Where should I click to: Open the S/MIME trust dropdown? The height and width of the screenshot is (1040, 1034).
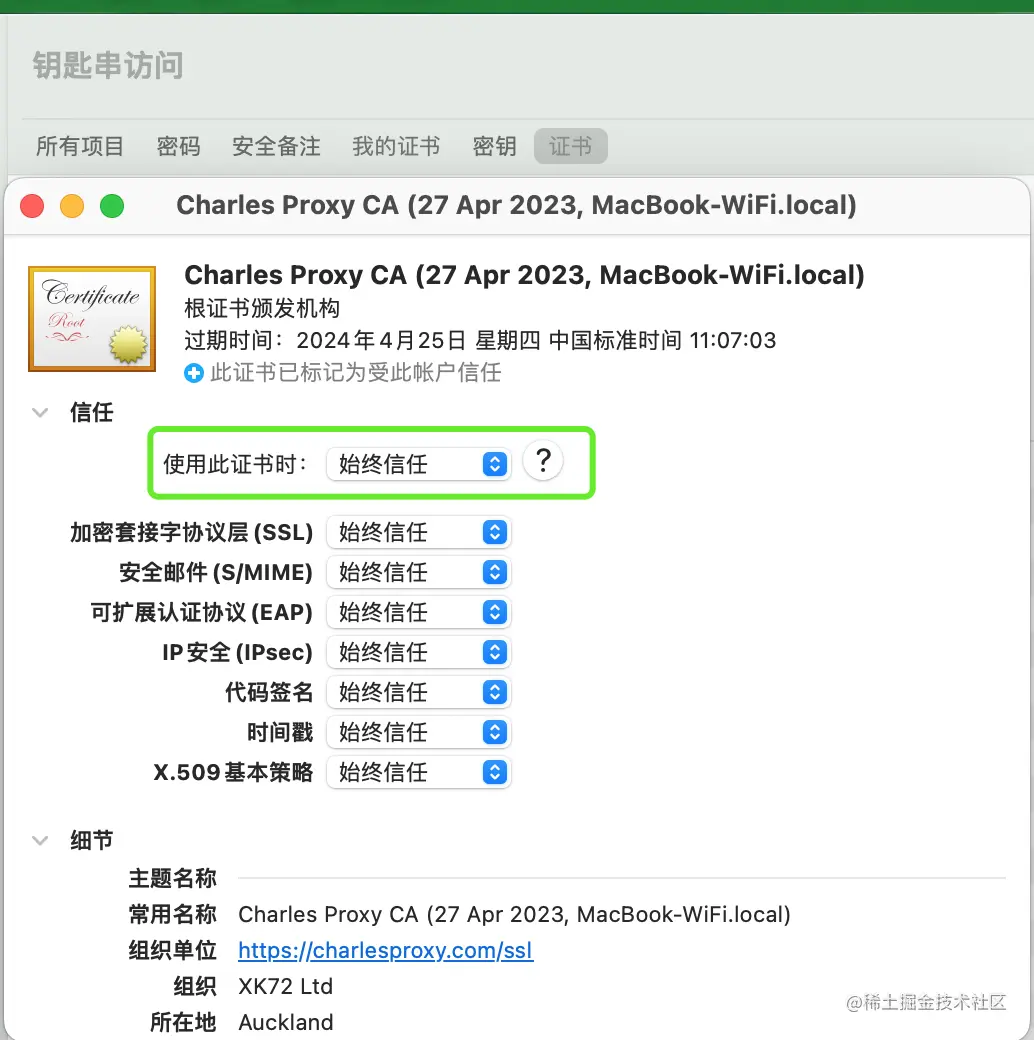pyautogui.click(x=419, y=572)
